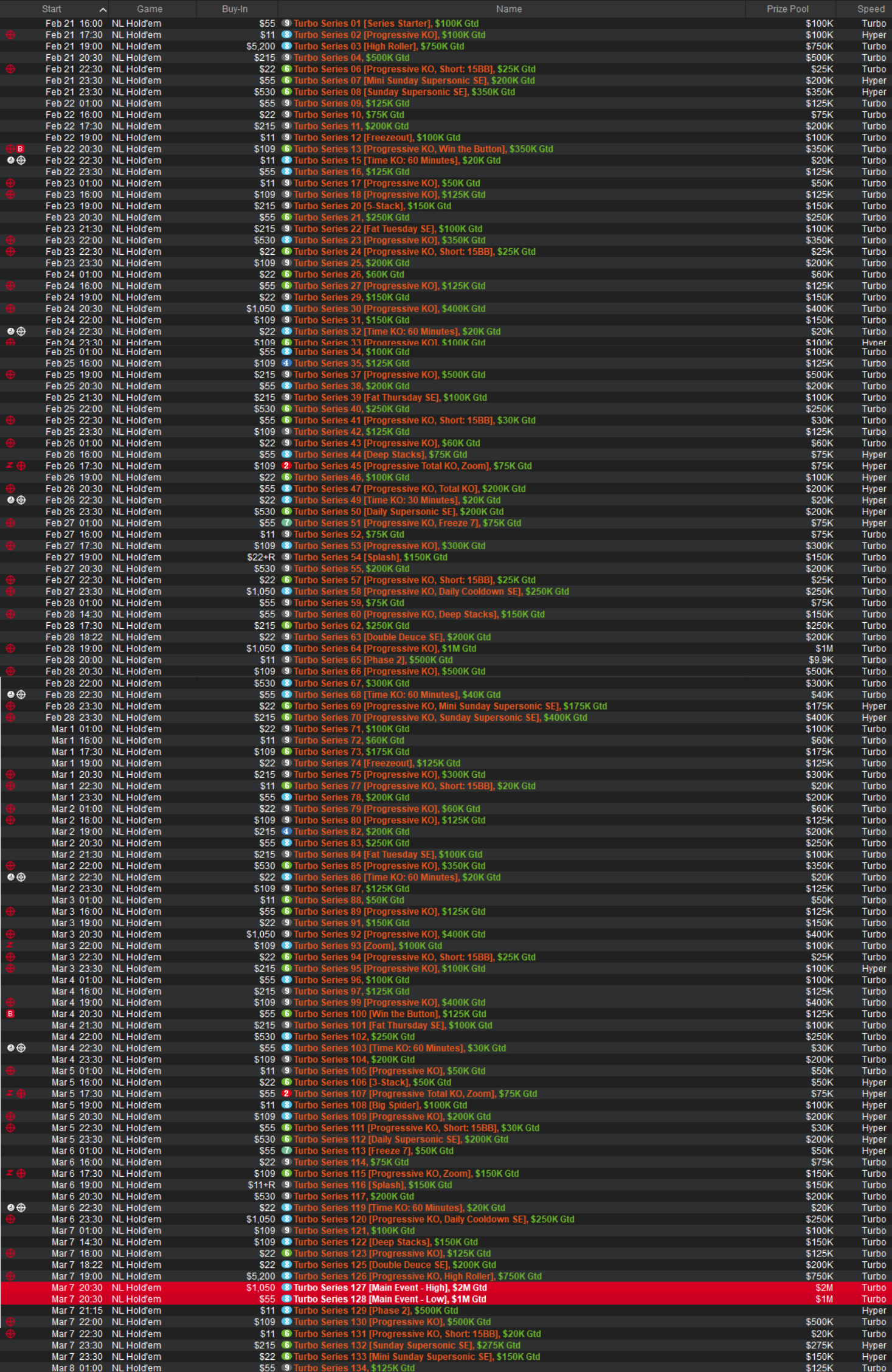
Task: Click the Time KO clock icon on Turbo Series 15
Action: click(x=10, y=161)
